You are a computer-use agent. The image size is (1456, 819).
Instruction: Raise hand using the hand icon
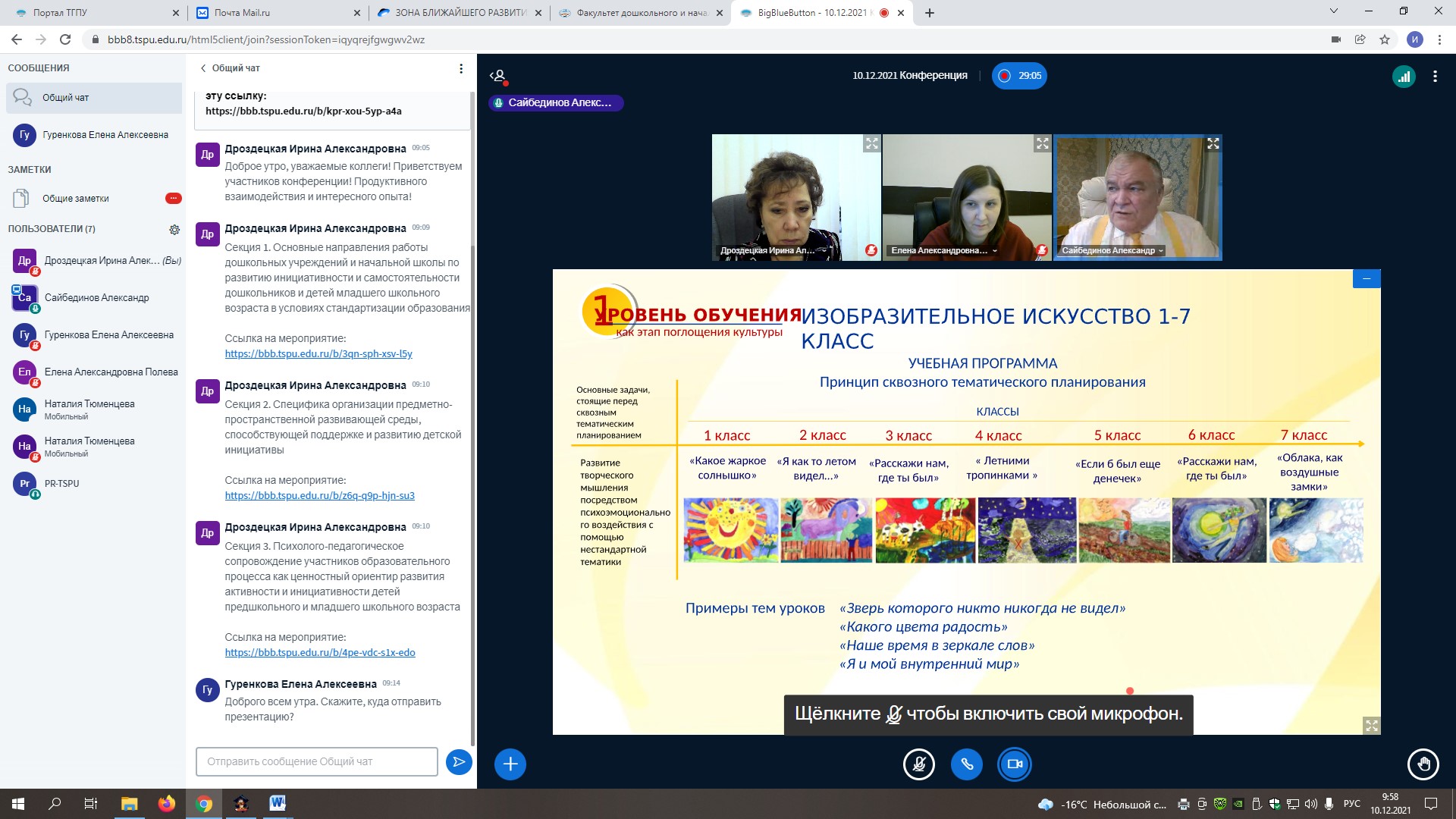click(1423, 764)
